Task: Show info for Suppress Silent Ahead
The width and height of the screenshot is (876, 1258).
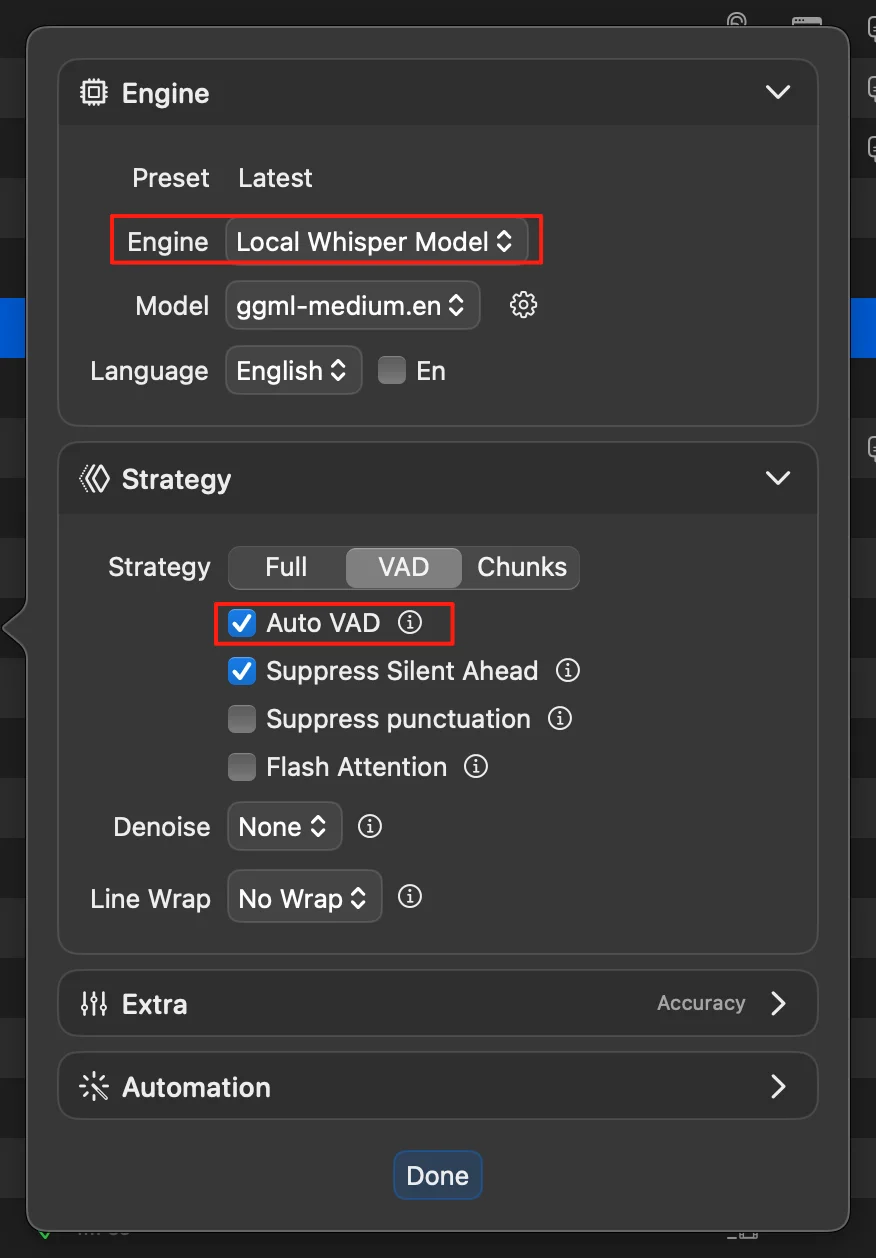Action: [x=568, y=670]
